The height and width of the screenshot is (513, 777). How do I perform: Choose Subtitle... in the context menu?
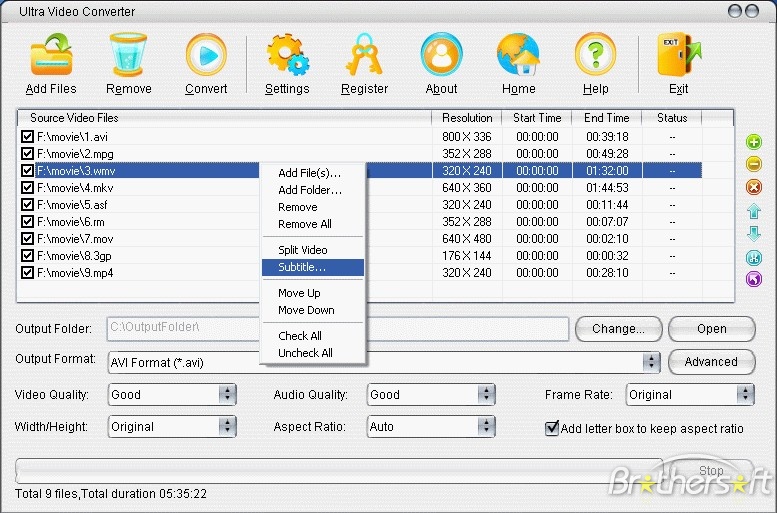pos(313,267)
